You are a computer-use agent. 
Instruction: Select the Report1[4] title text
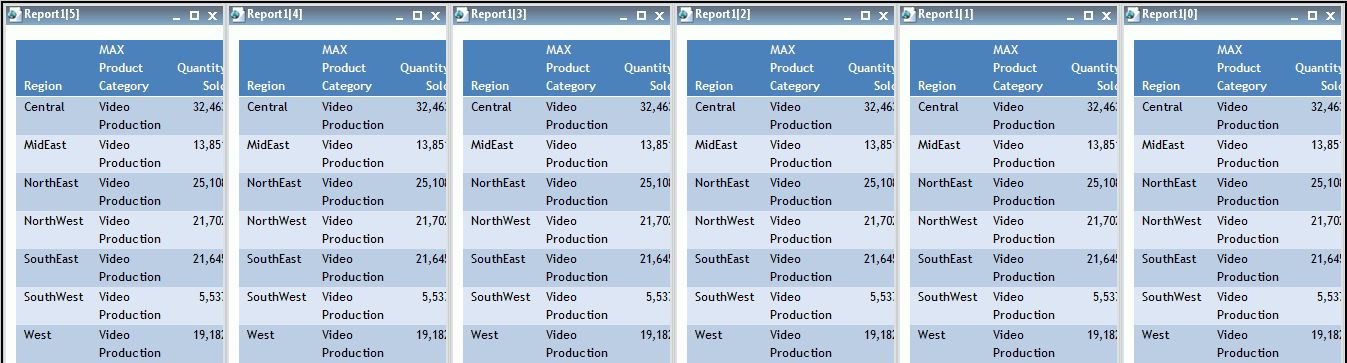click(x=275, y=15)
